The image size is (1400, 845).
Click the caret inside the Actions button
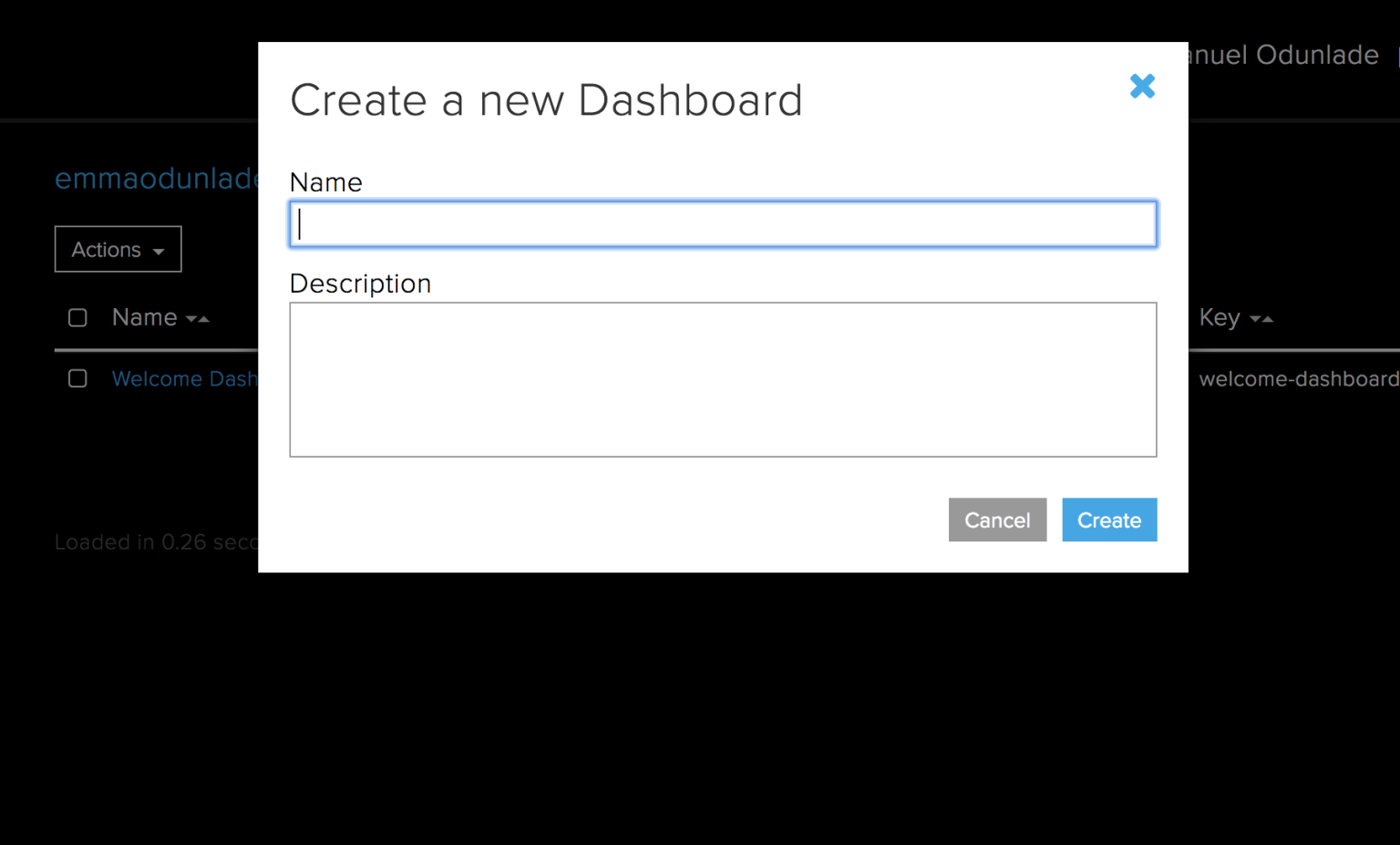pyautogui.click(x=159, y=249)
